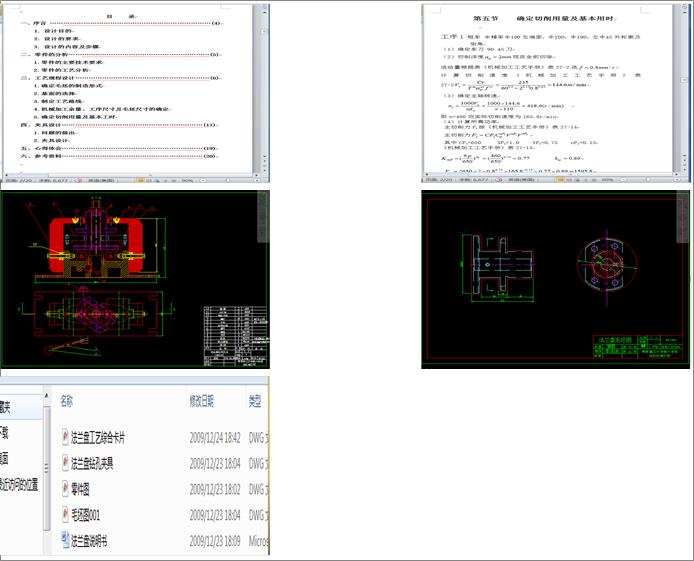Image resolution: width=694 pixels, height=561 pixels.
Task: Click the 六、参考资料 table of contents line
Action: click(x=119, y=156)
